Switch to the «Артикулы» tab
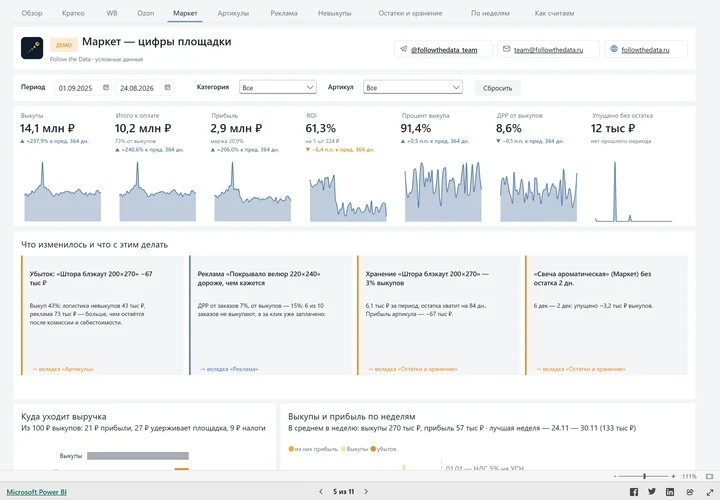720x500 pixels. [x=233, y=13]
